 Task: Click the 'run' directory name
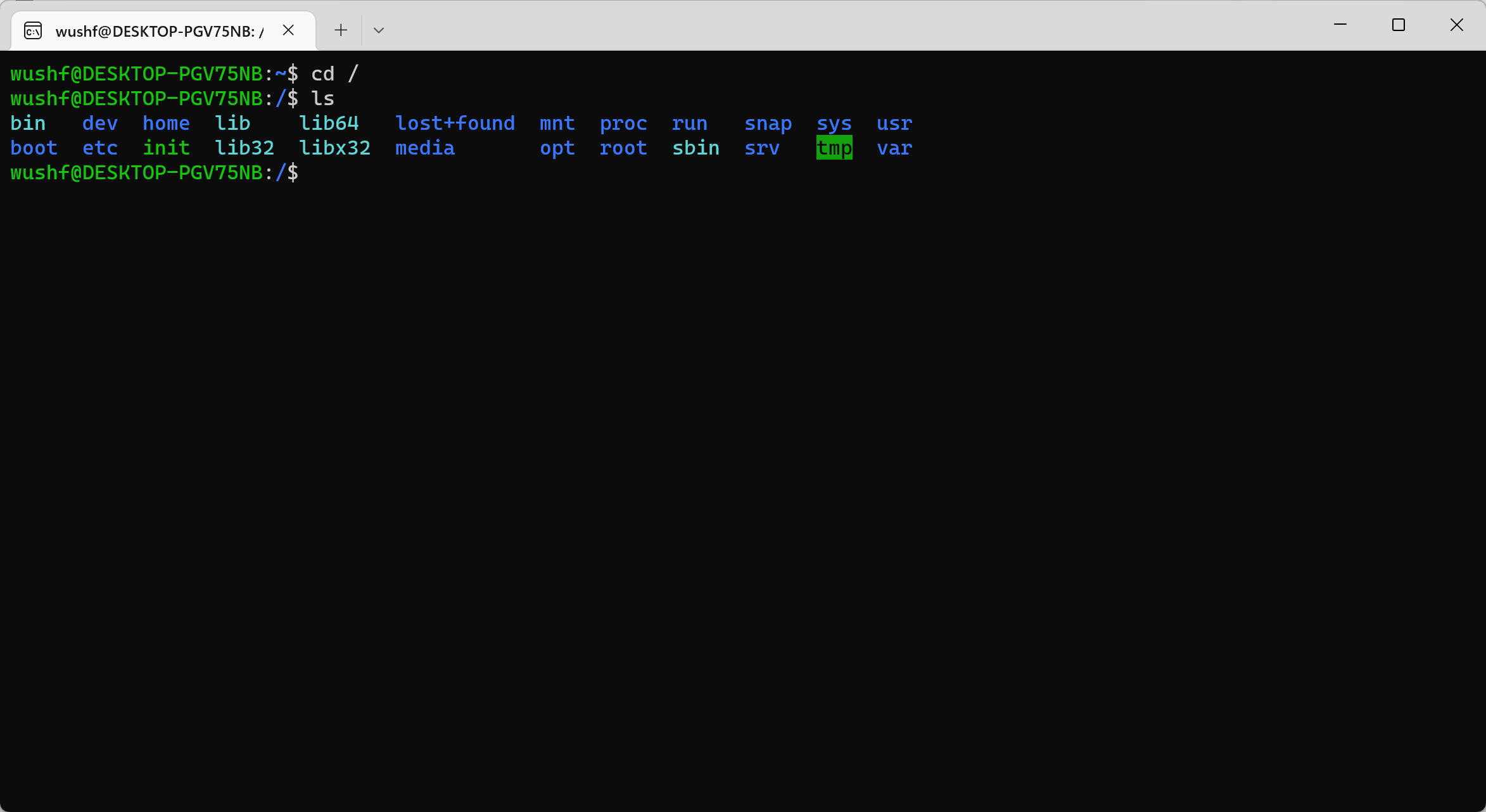tap(690, 124)
